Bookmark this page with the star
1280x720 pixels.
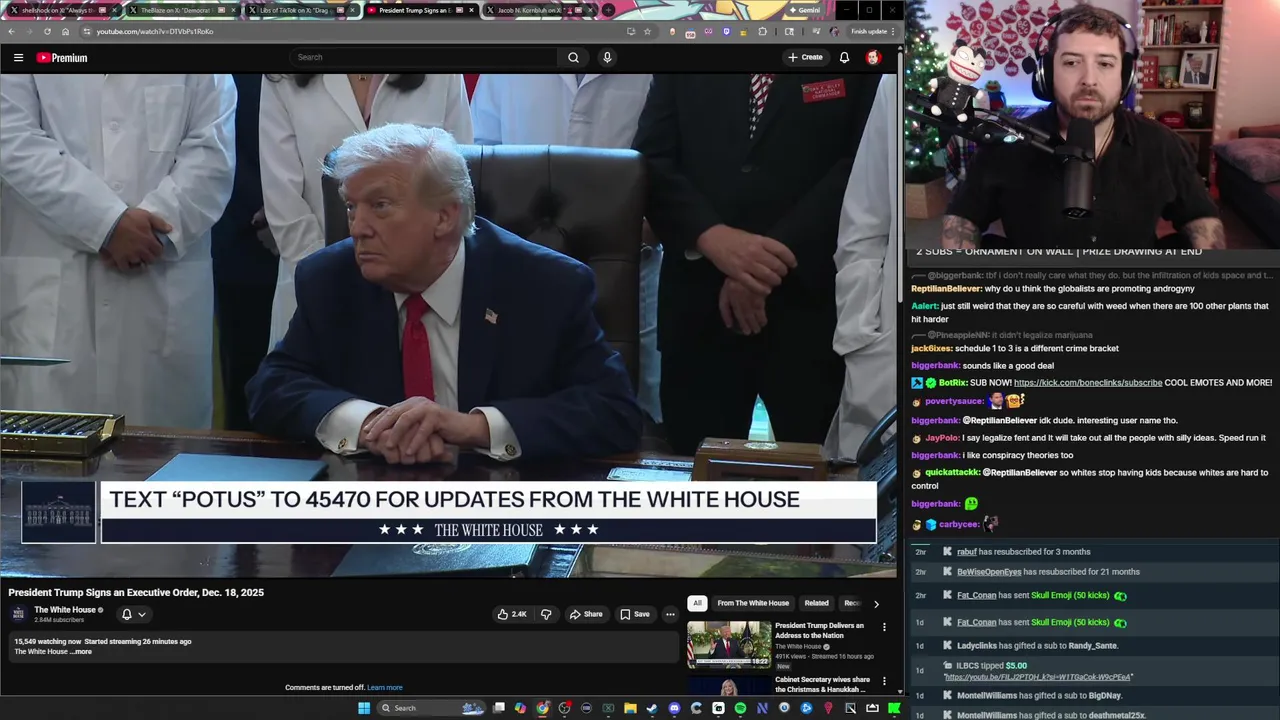tap(647, 31)
